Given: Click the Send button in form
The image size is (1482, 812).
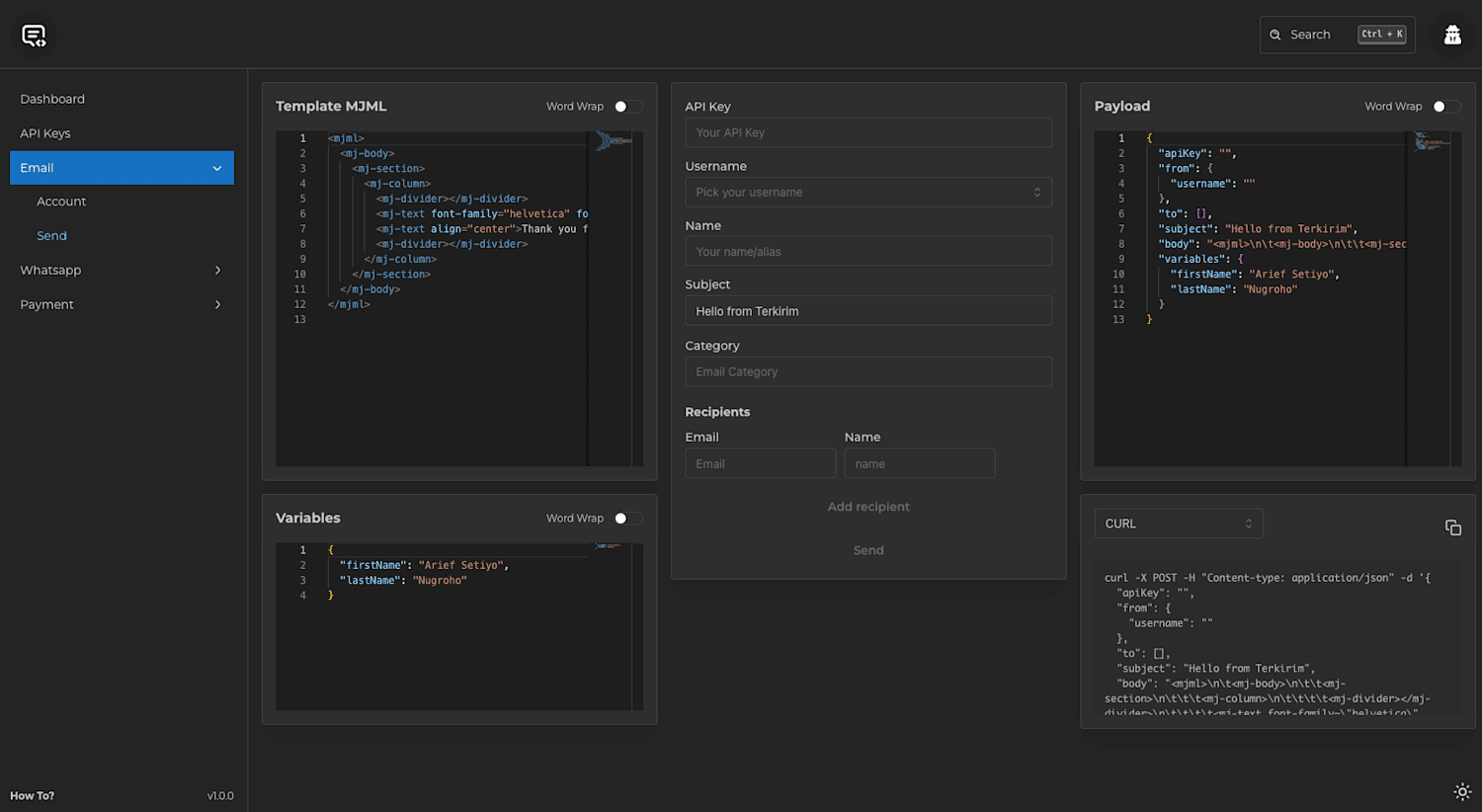Looking at the screenshot, I should (868, 550).
